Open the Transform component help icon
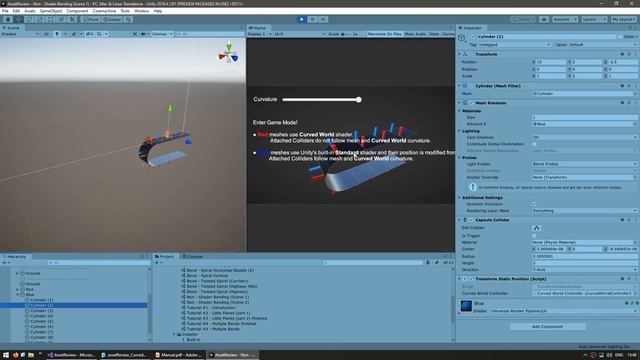This screenshot has width=640, height=360. coord(622,54)
